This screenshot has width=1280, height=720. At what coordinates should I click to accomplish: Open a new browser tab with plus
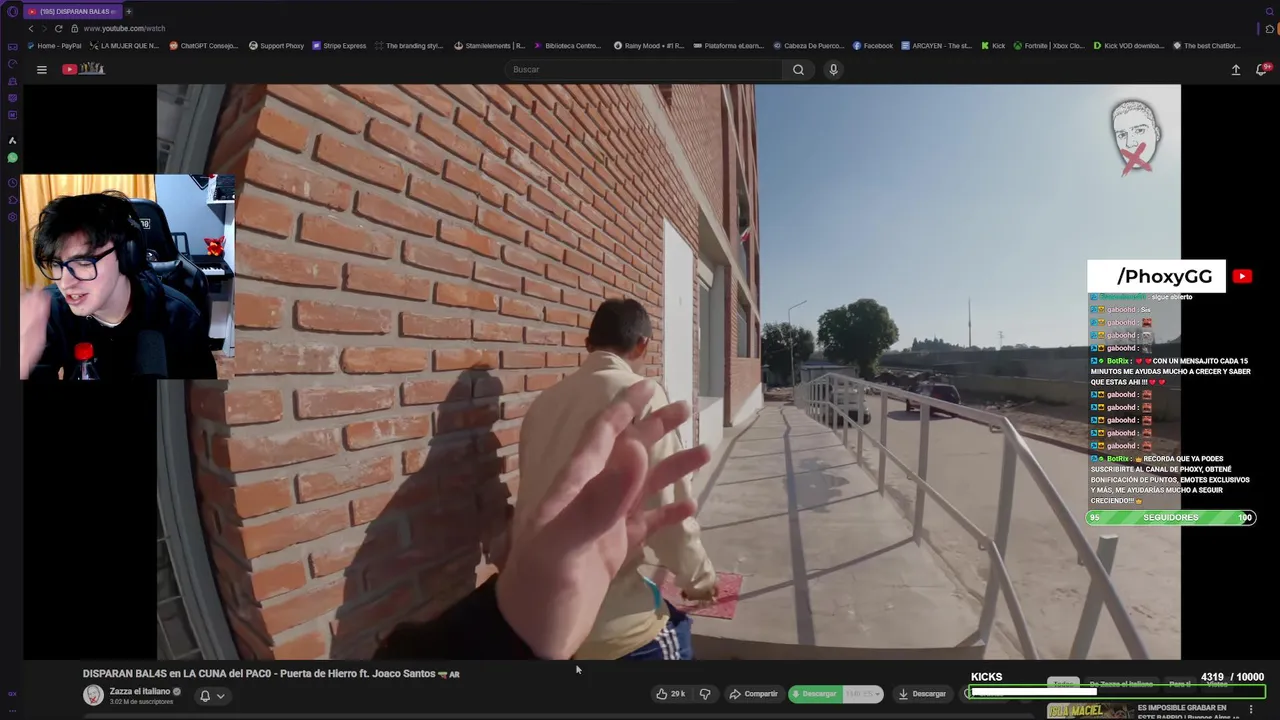(128, 11)
